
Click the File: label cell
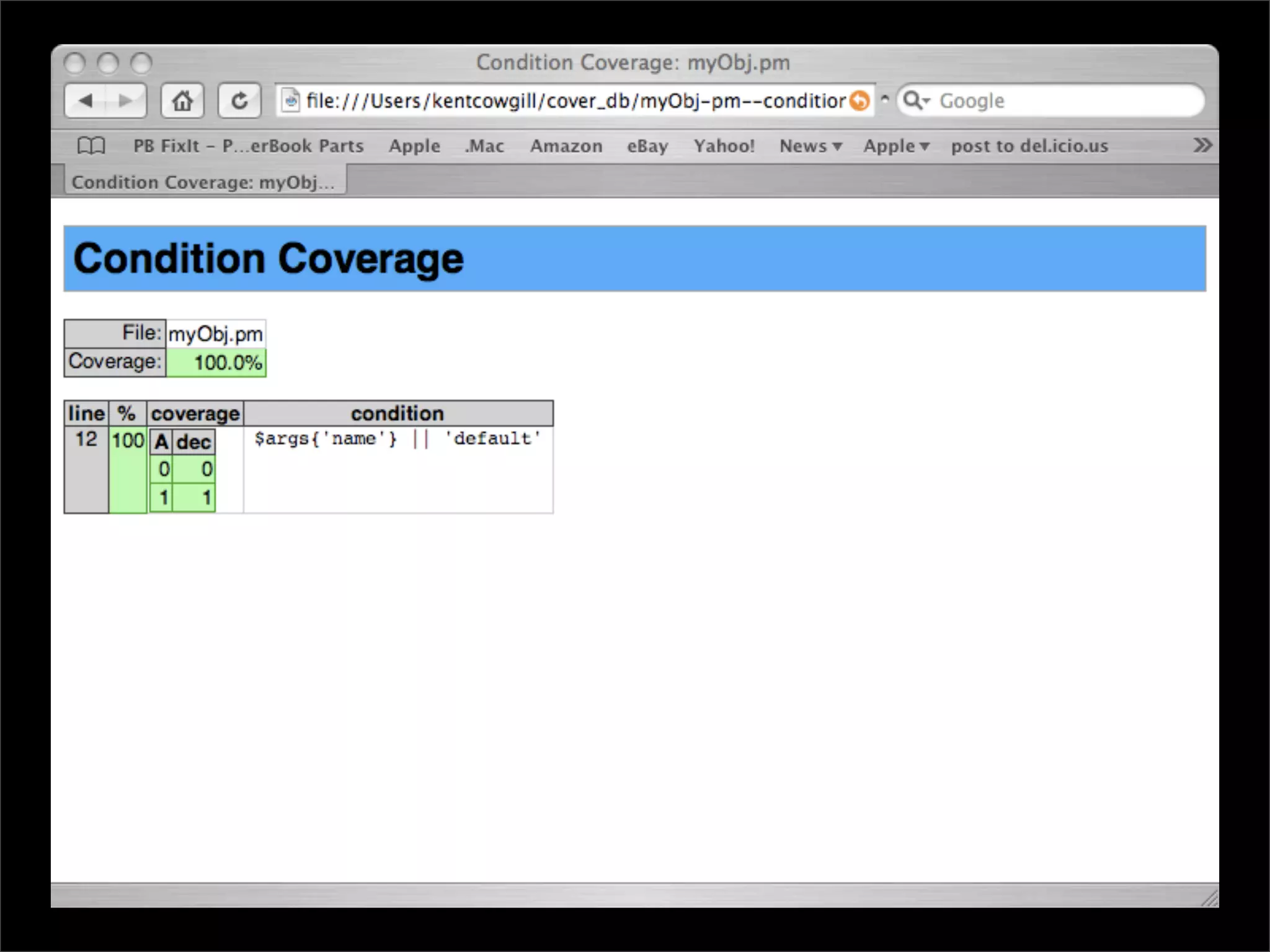pyautogui.click(x=115, y=333)
